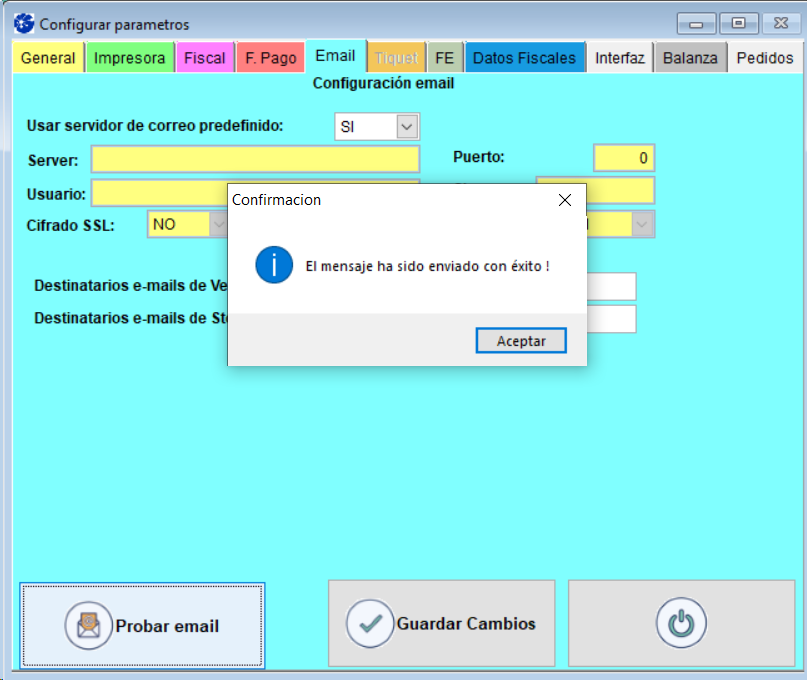Click the envelope icon on Probar email
The width and height of the screenshot is (807, 680).
coord(88,626)
